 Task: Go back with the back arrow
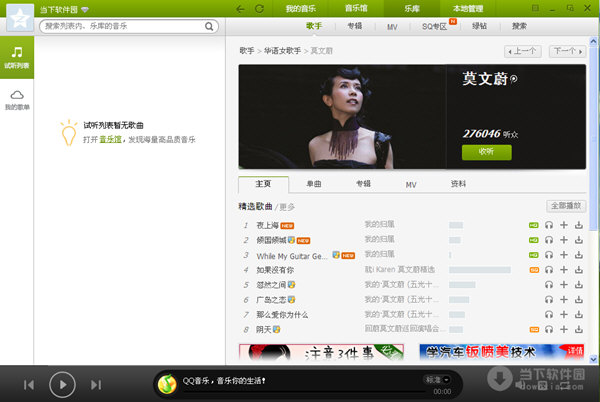tap(240, 9)
